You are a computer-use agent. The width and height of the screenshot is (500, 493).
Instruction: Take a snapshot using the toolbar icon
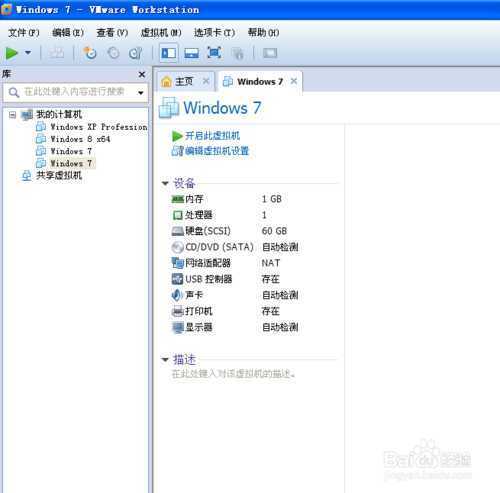click(x=90, y=53)
